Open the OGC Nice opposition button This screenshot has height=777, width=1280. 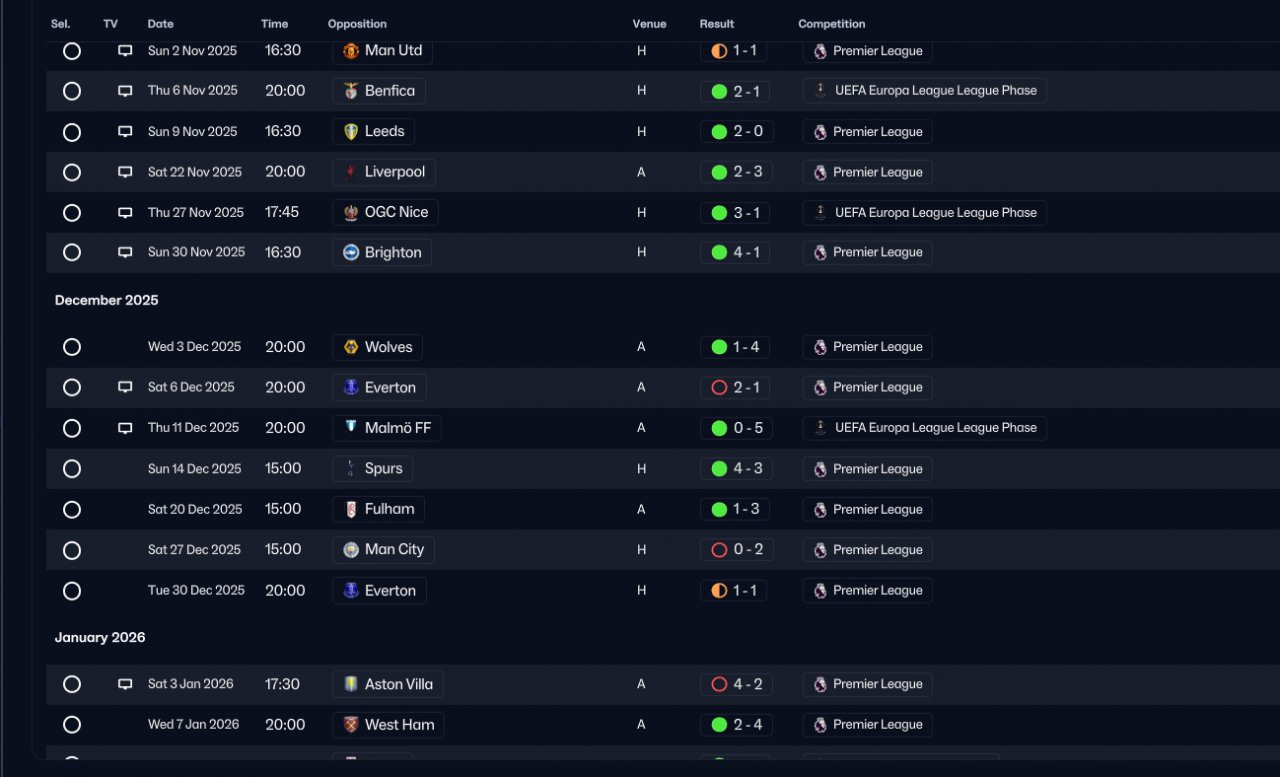coord(385,212)
